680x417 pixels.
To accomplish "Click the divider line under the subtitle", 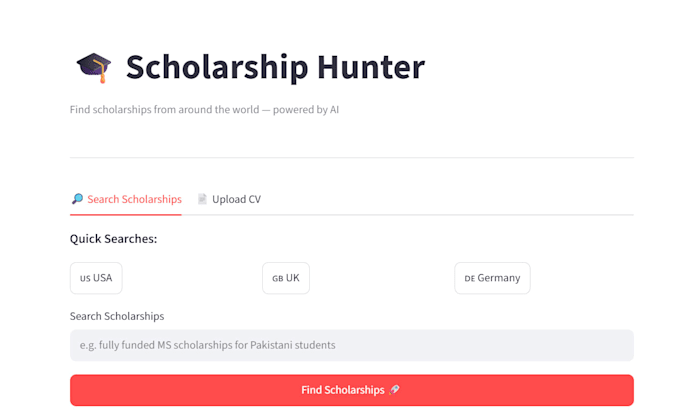I will (352, 157).
